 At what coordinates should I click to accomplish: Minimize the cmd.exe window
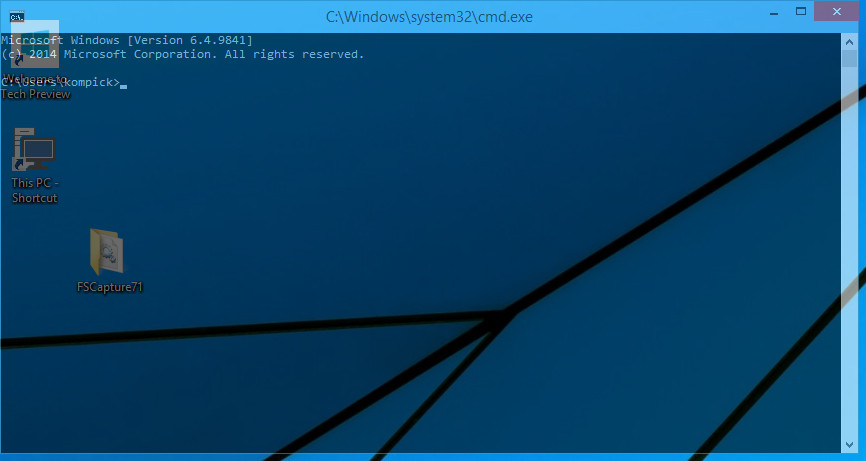pos(774,12)
